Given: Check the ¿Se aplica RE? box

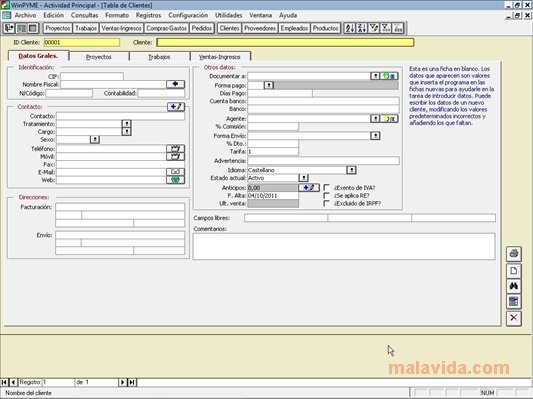Looking at the screenshot, I should click(x=327, y=195).
